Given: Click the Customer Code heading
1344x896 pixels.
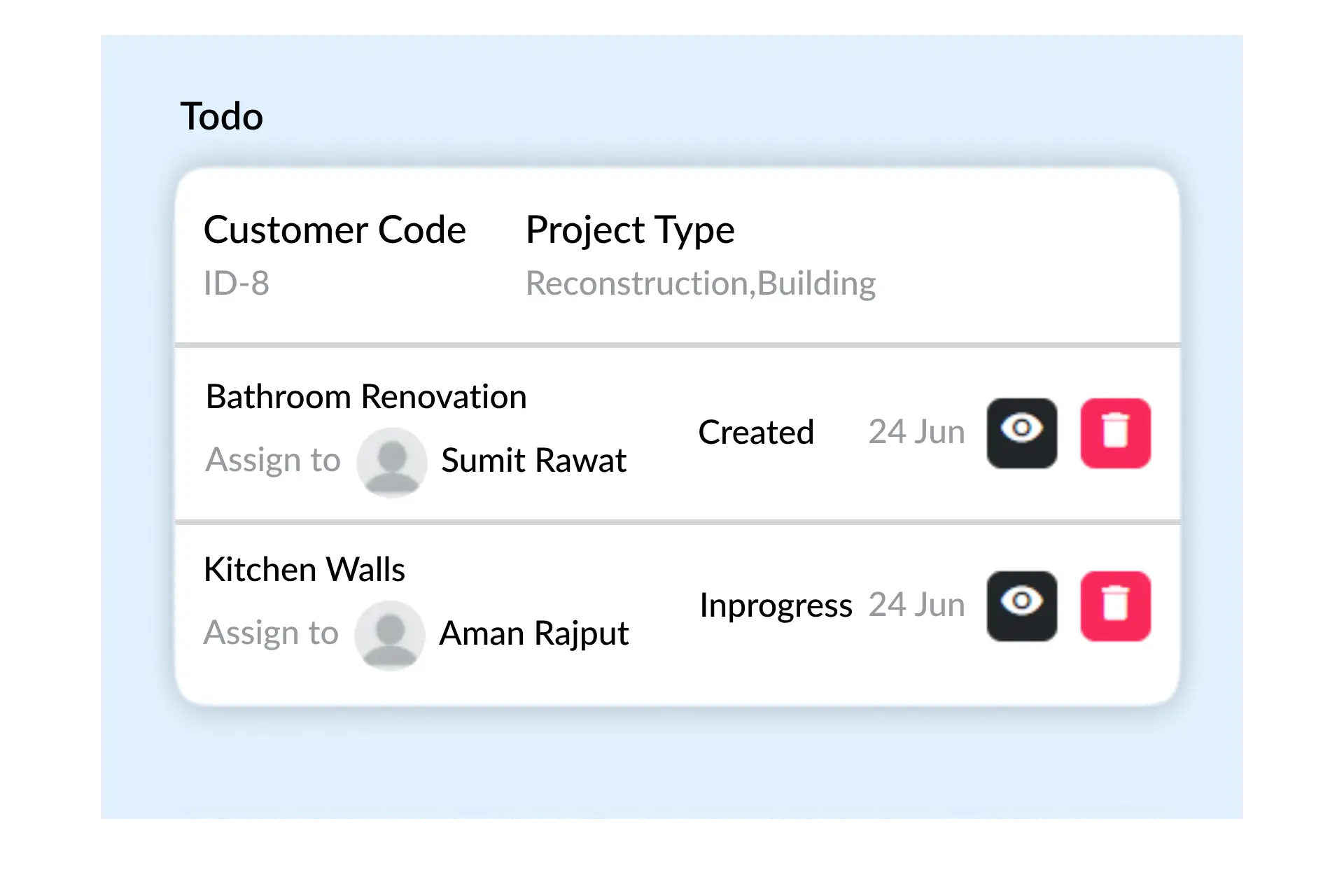Looking at the screenshot, I should (x=335, y=230).
